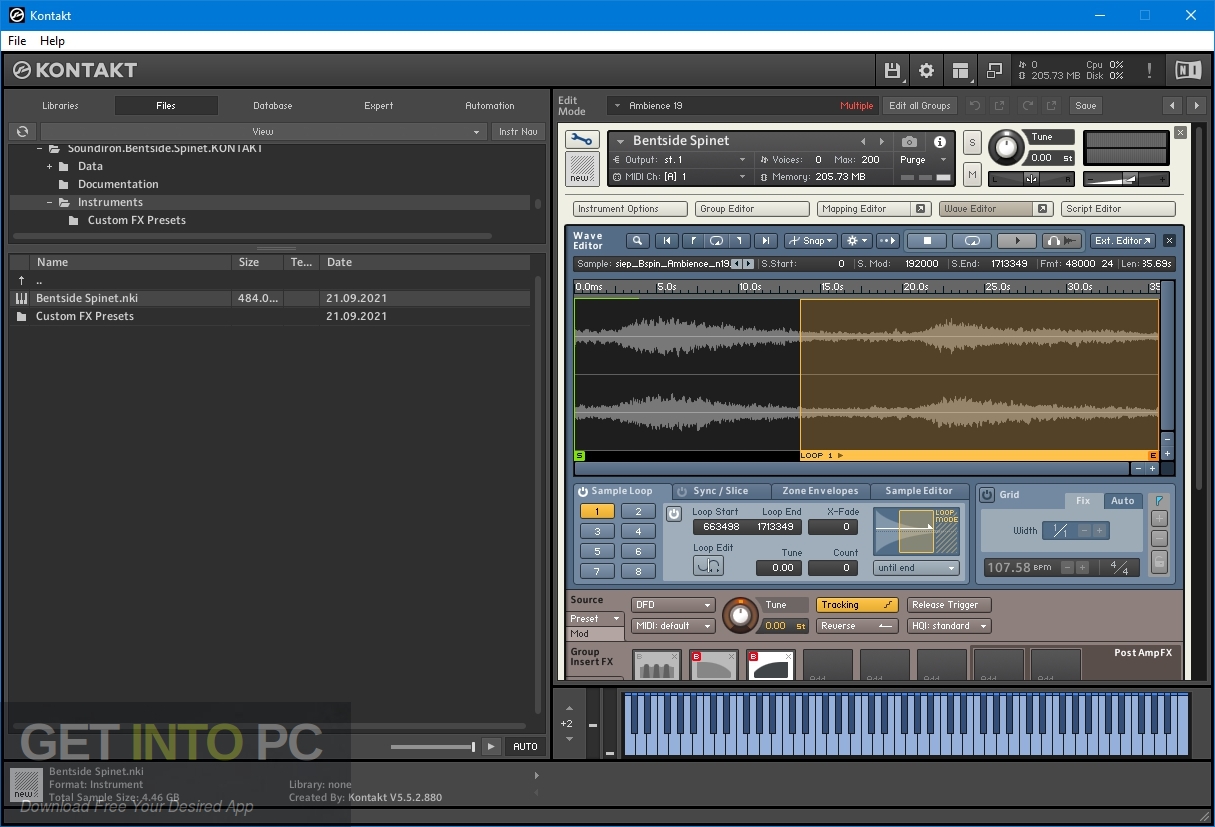The image size is (1215, 827).
Task: Click the auto pre-listen headphone icon
Action: tap(1063, 240)
